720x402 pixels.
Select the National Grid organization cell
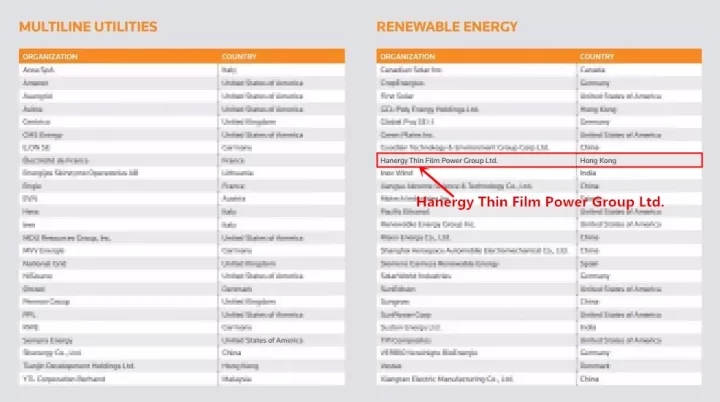pos(118,263)
